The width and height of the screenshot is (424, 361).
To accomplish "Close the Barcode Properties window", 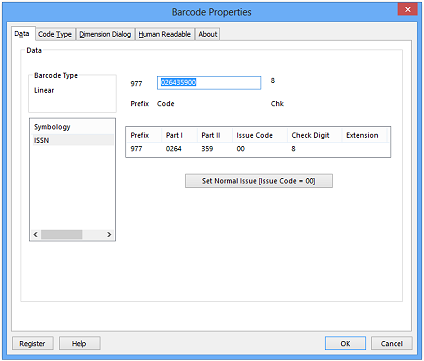I will pos(407,9).
